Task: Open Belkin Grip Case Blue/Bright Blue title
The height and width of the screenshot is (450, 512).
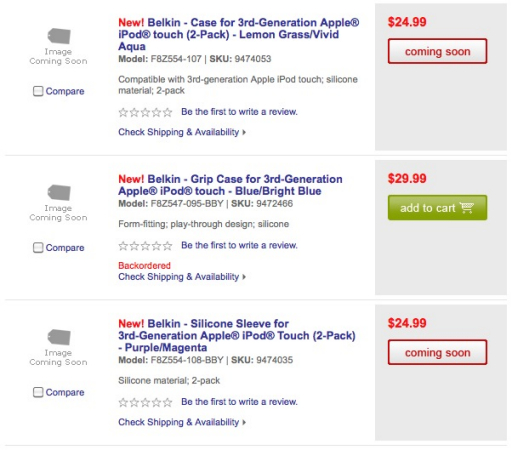Action: coord(230,185)
